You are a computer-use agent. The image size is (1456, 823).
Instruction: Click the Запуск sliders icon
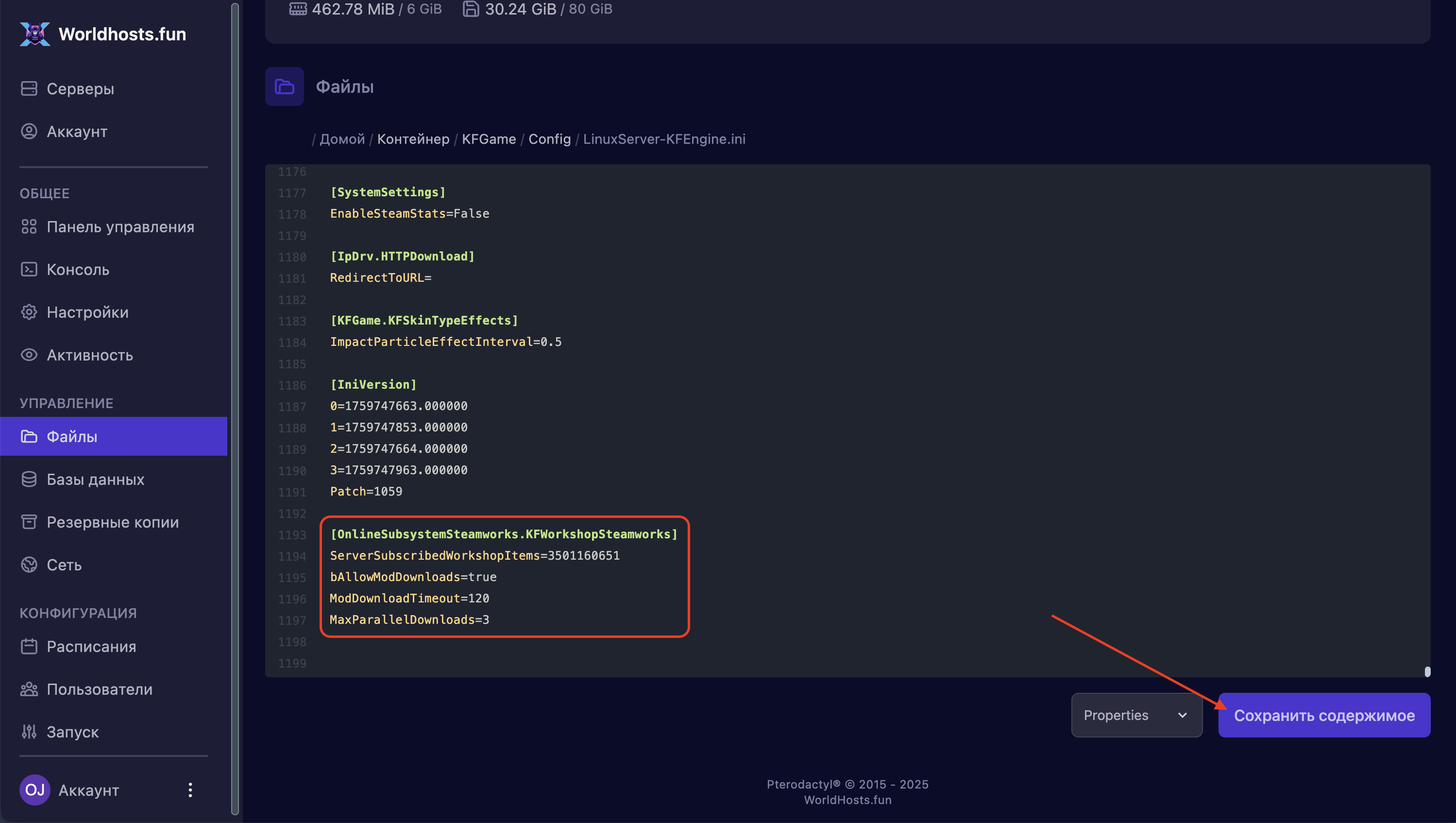(x=29, y=732)
